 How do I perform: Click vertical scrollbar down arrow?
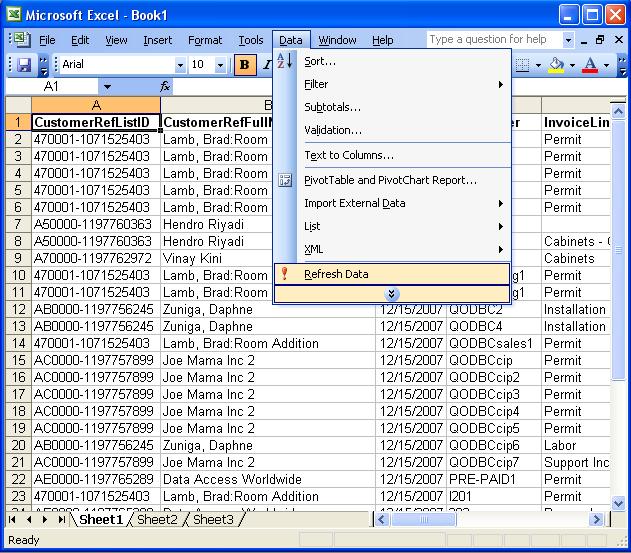click(x=618, y=503)
